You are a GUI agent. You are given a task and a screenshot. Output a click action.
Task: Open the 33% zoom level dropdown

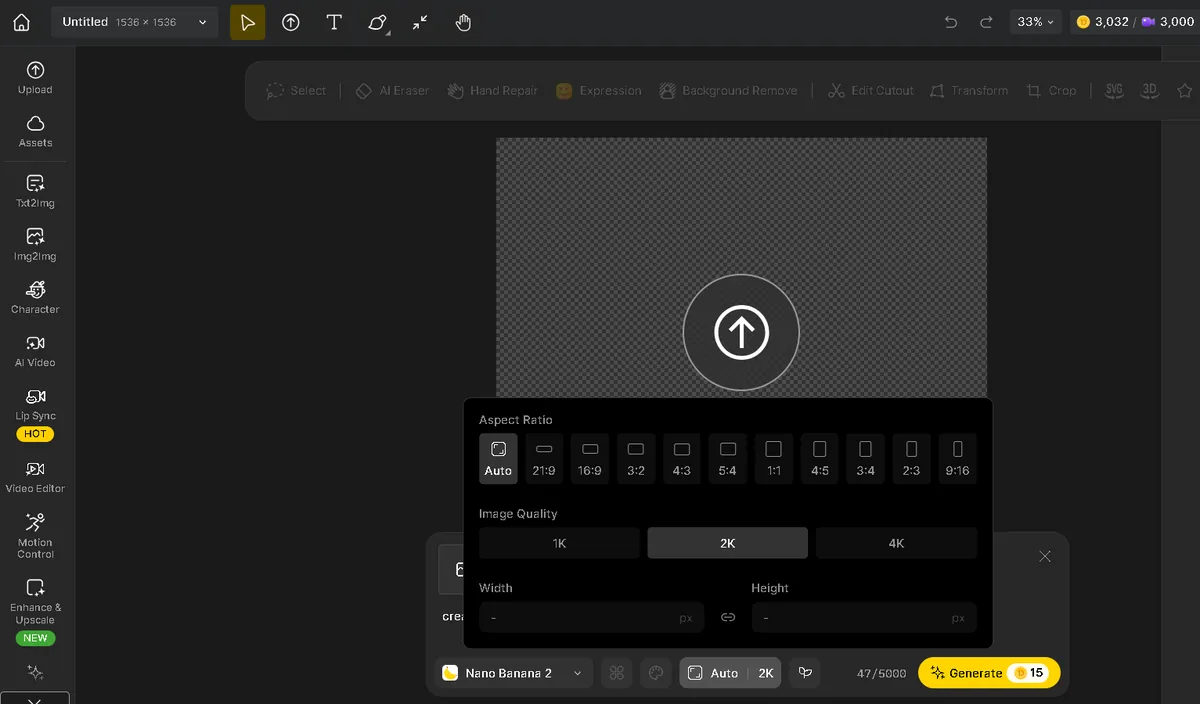tap(1035, 22)
